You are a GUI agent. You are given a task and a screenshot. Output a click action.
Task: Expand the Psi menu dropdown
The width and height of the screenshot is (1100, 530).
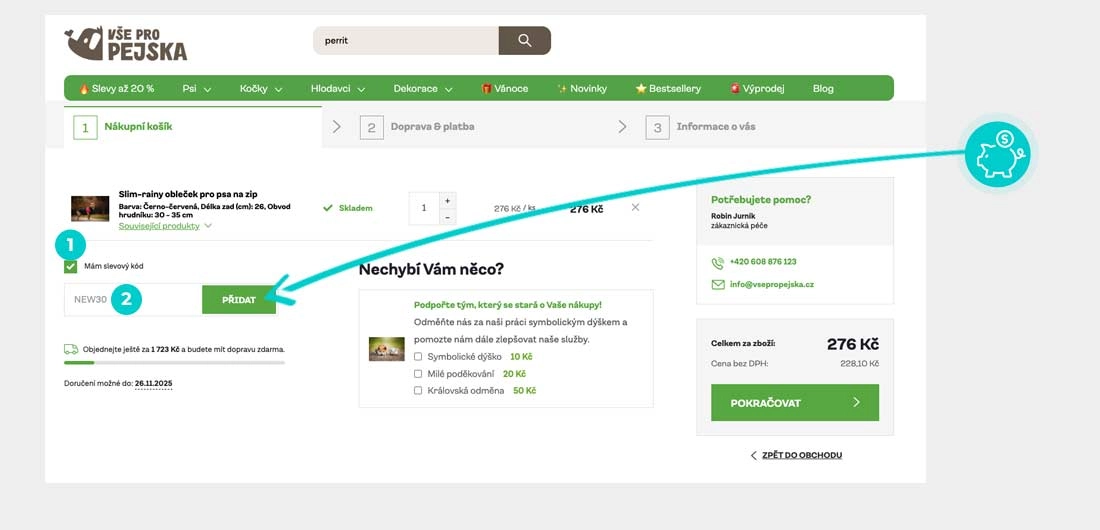[196, 89]
